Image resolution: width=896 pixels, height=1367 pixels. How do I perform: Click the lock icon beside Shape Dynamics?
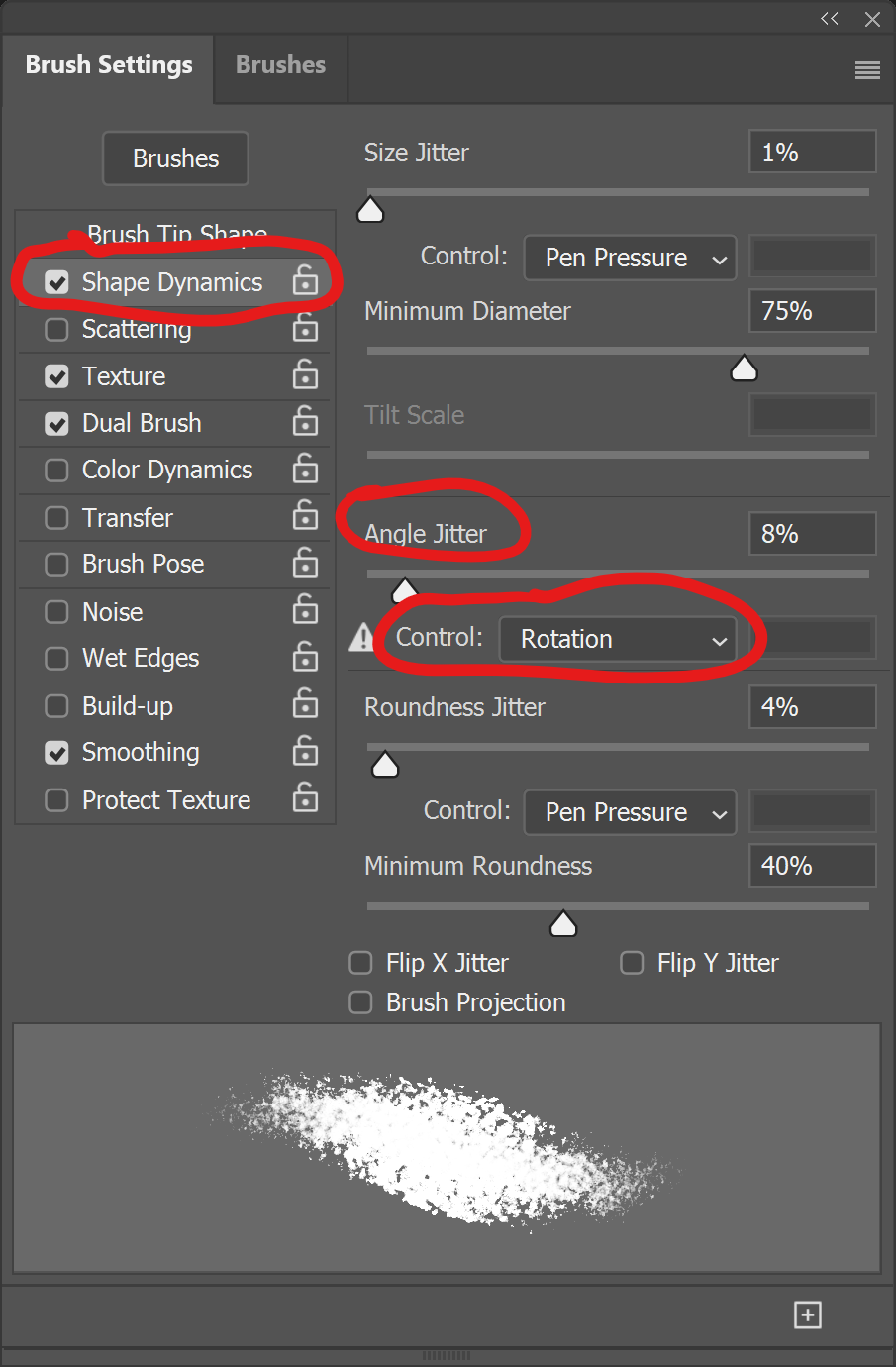pos(305,280)
